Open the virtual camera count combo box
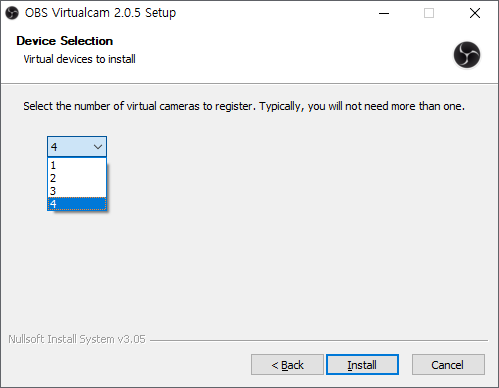Screen dimensions: 499x388 77,146
